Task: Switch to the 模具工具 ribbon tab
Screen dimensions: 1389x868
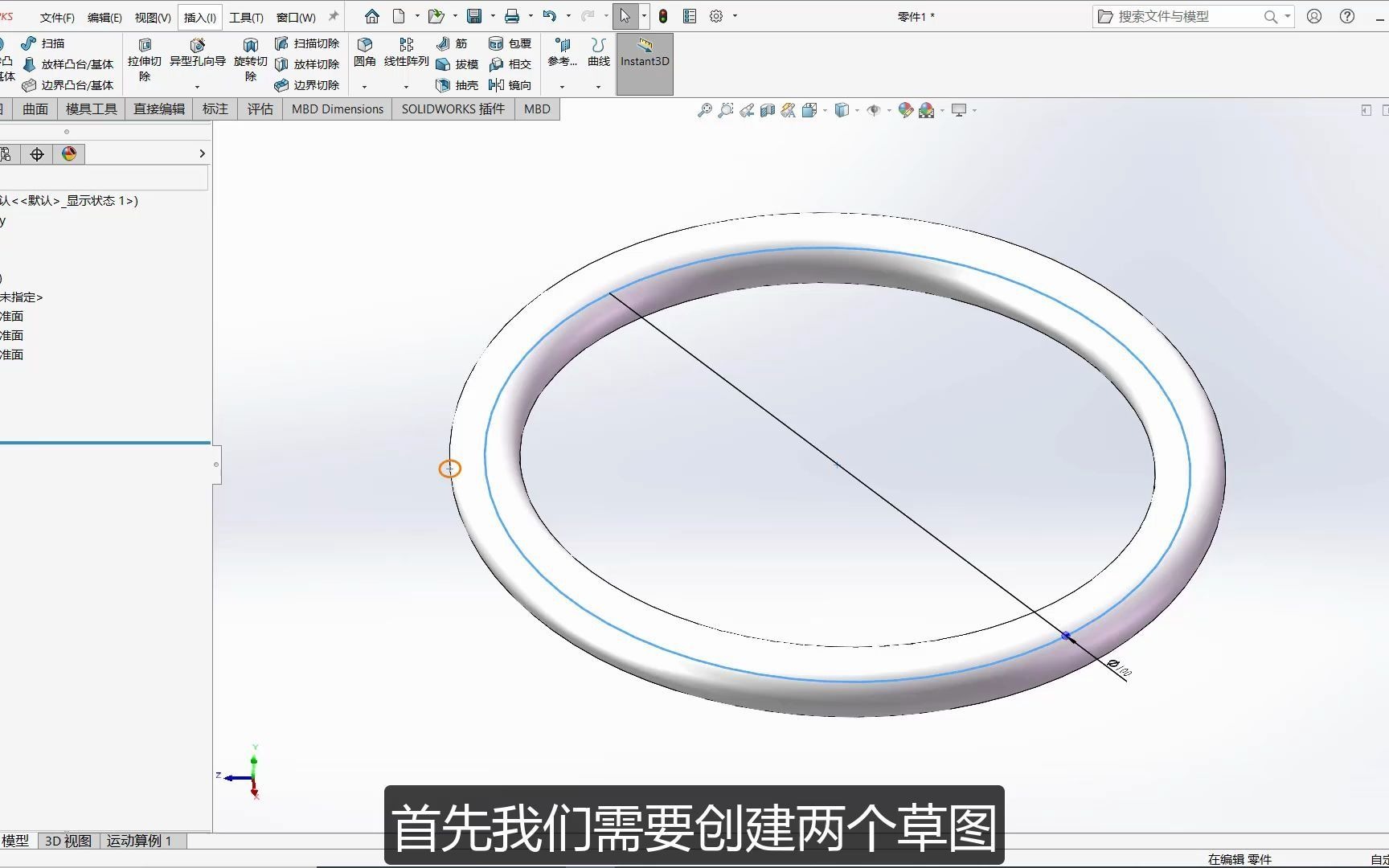Action: pos(90,108)
